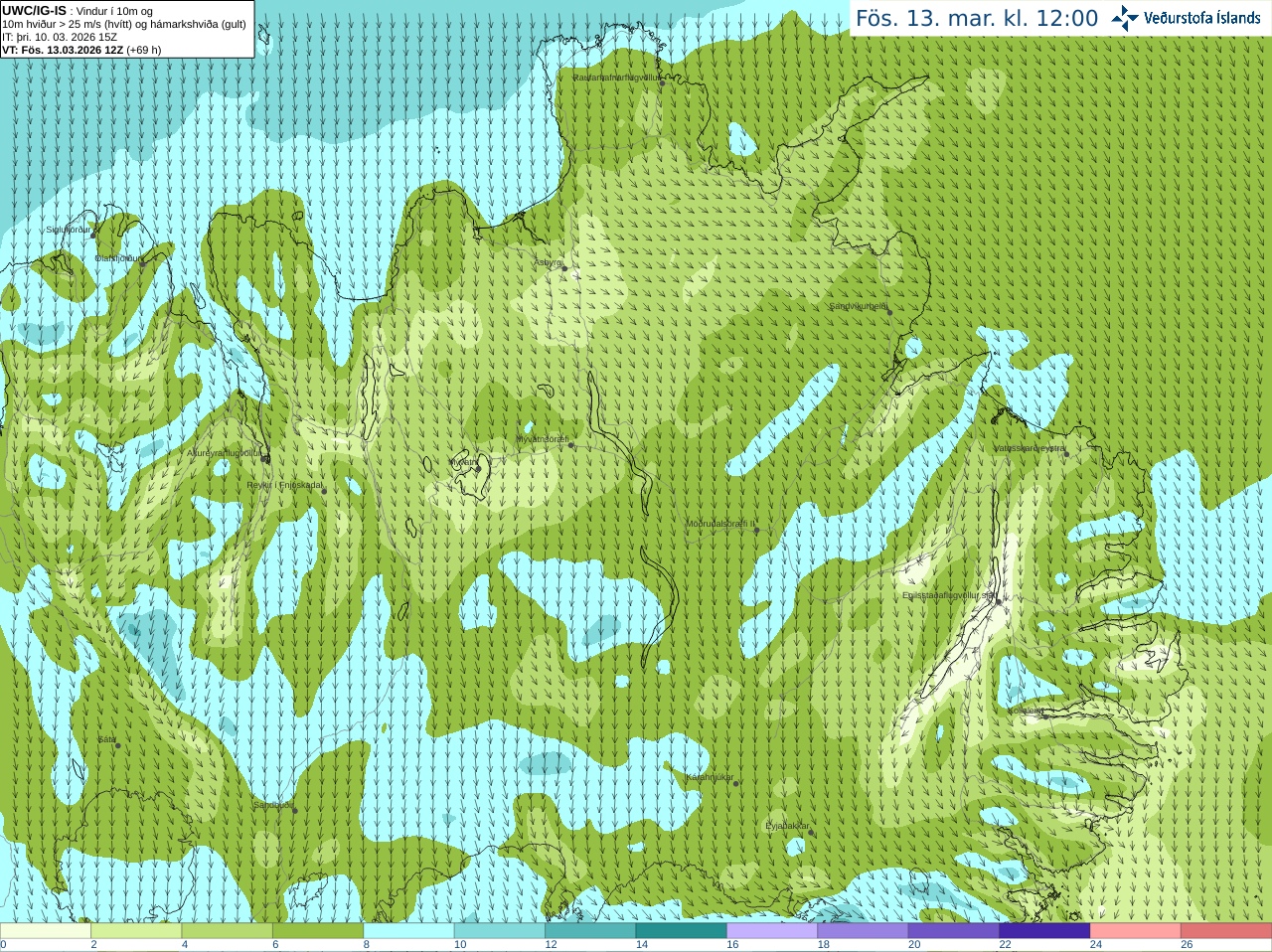Select the 10–12 m/s turquoise swatch
The image size is (1272, 952).
500,931
